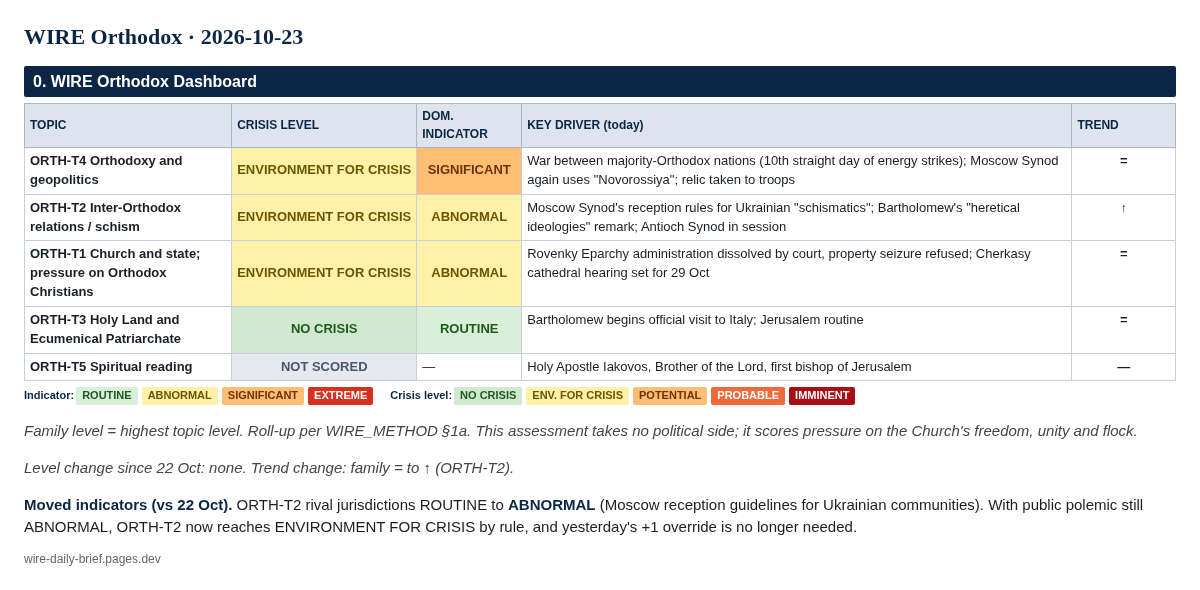Click the 'Moved indicators (vs 22 Oct).' heading
This screenshot has height=590, width=1200.
pos(128,505)
